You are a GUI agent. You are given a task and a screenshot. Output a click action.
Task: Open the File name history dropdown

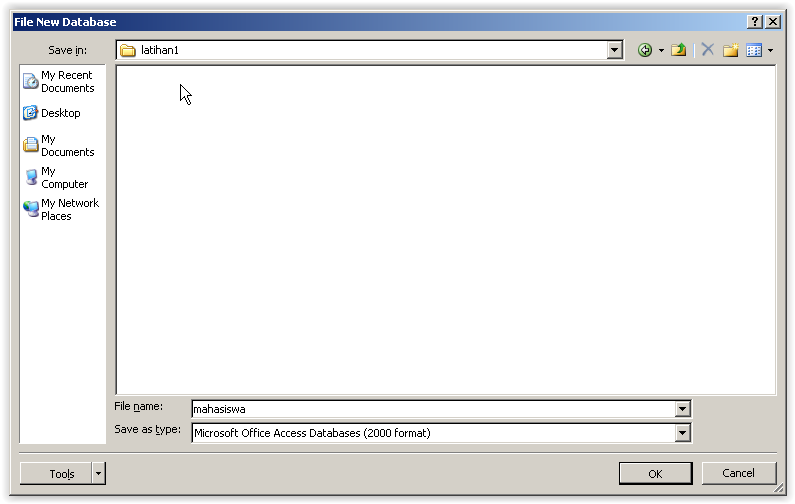coord(682,409)
